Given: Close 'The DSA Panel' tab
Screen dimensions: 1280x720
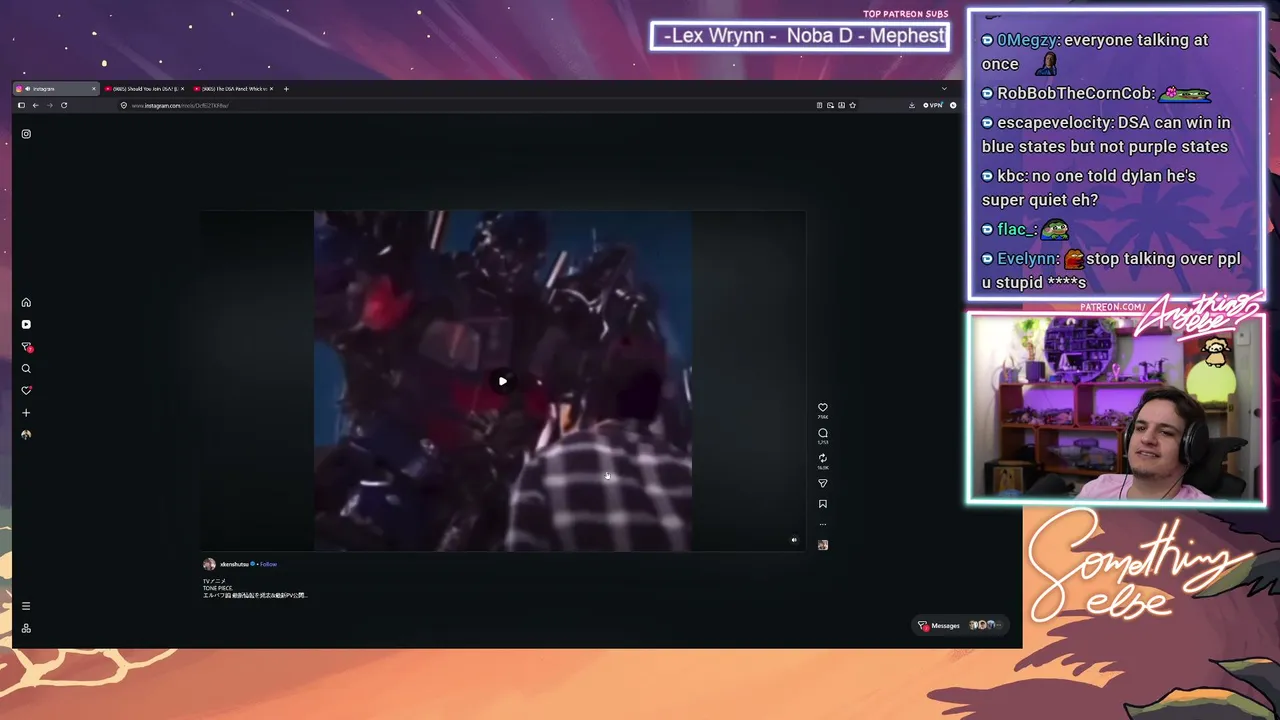Looking at the screenshot, I should tap(271, 89).
